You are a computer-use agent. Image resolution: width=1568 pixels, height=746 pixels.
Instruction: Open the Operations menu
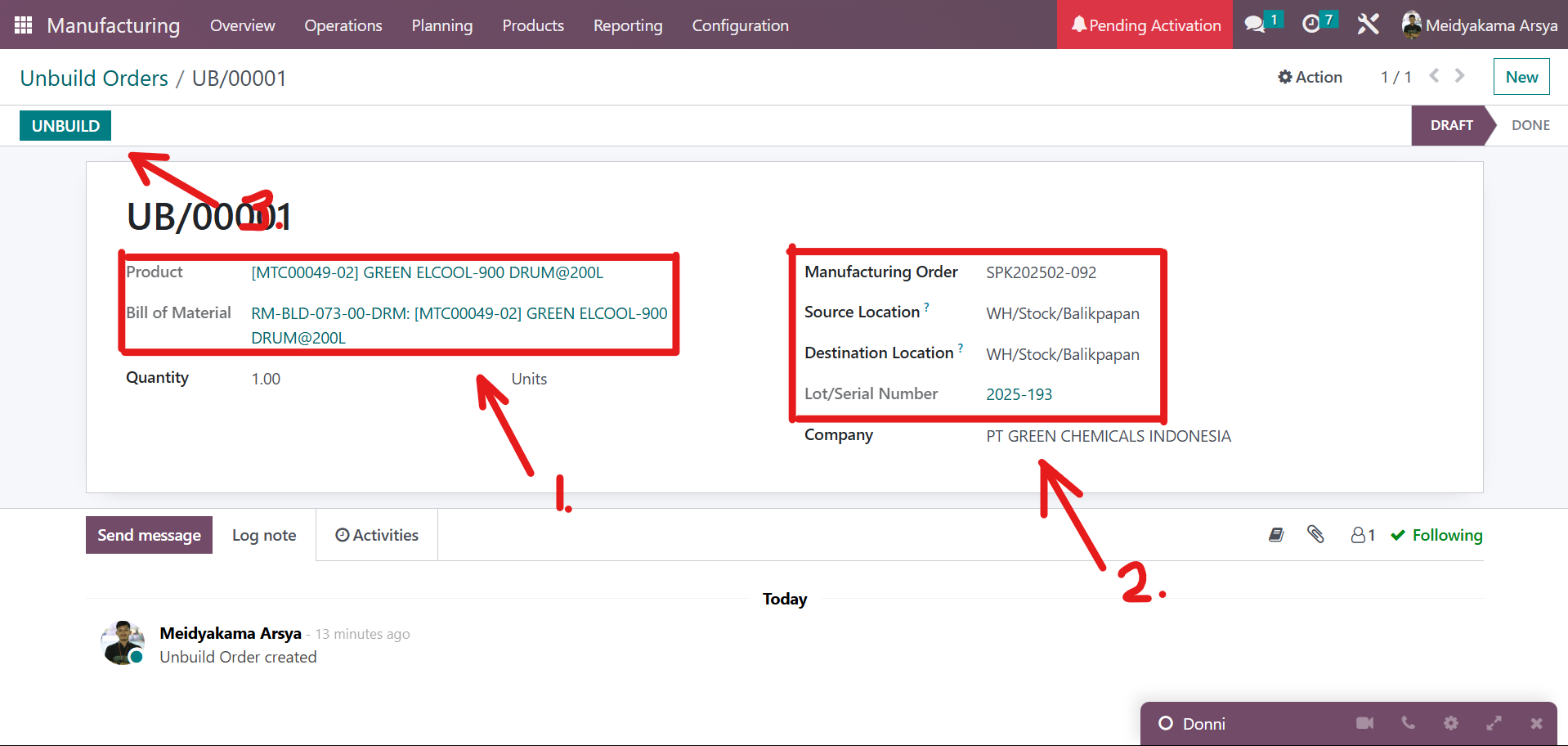pos(343,25)
